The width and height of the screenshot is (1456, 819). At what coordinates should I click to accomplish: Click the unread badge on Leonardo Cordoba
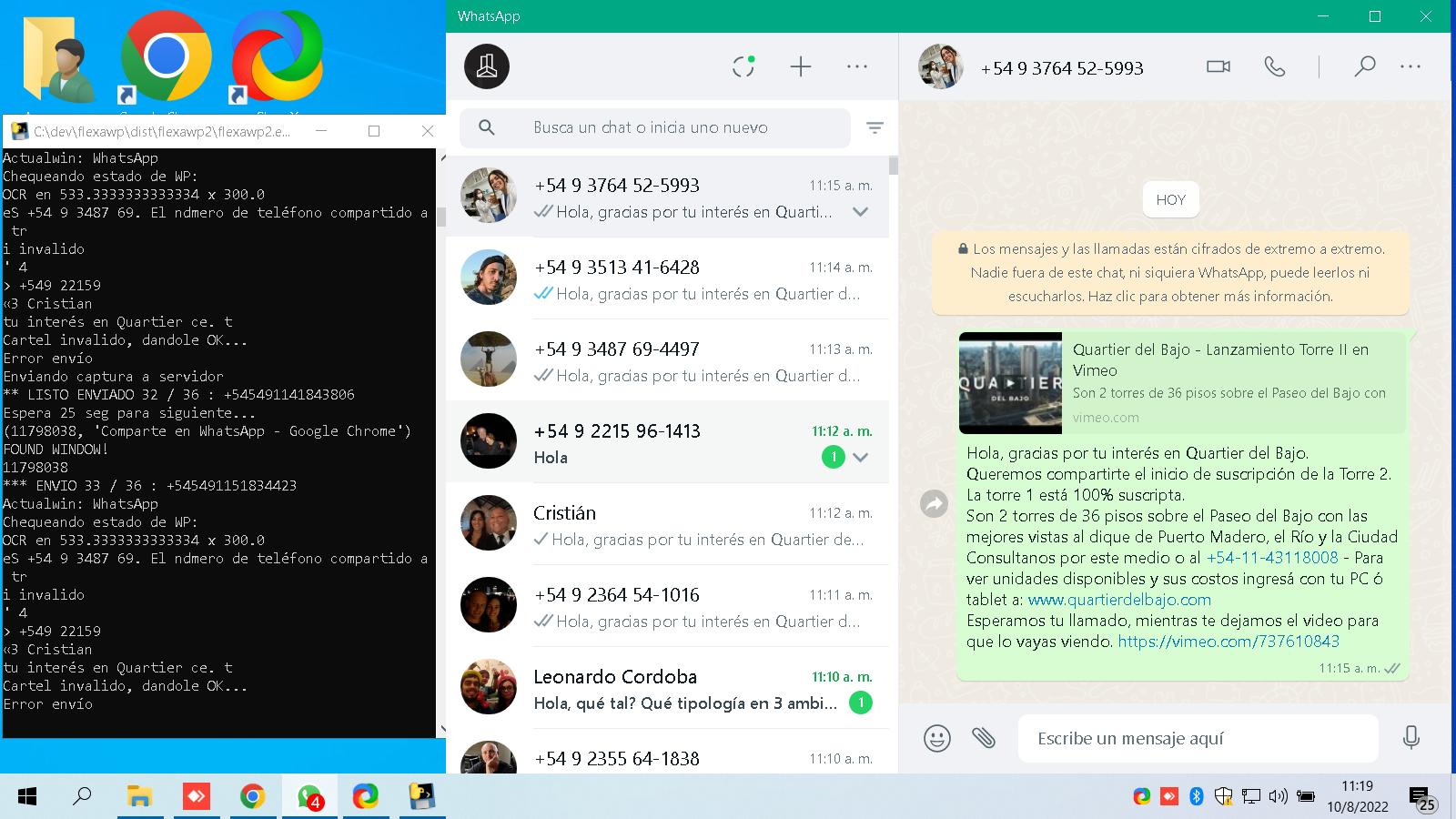860,703
